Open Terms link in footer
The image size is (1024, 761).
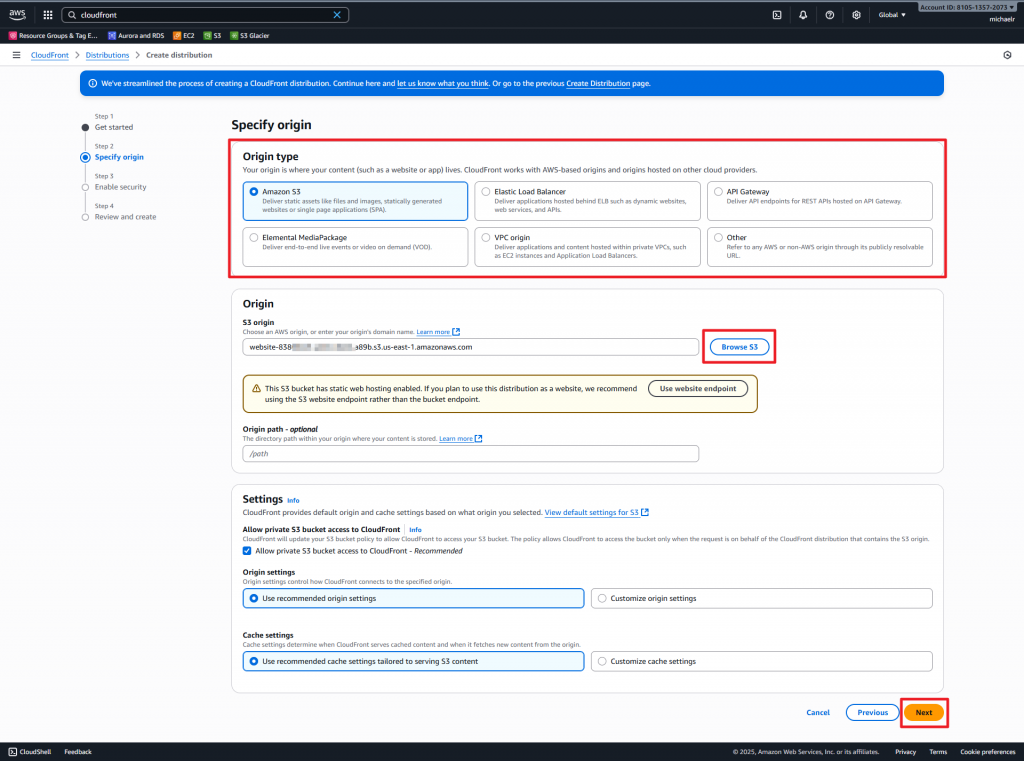coord(938,752)
